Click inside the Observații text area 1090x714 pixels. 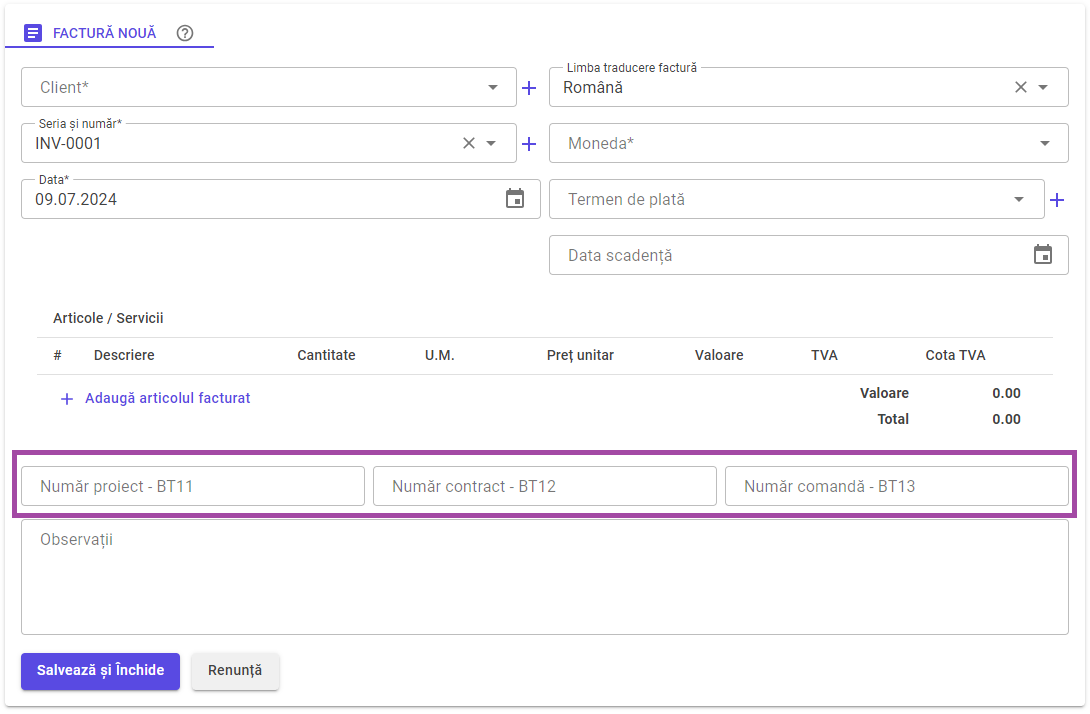coord(545,576)
